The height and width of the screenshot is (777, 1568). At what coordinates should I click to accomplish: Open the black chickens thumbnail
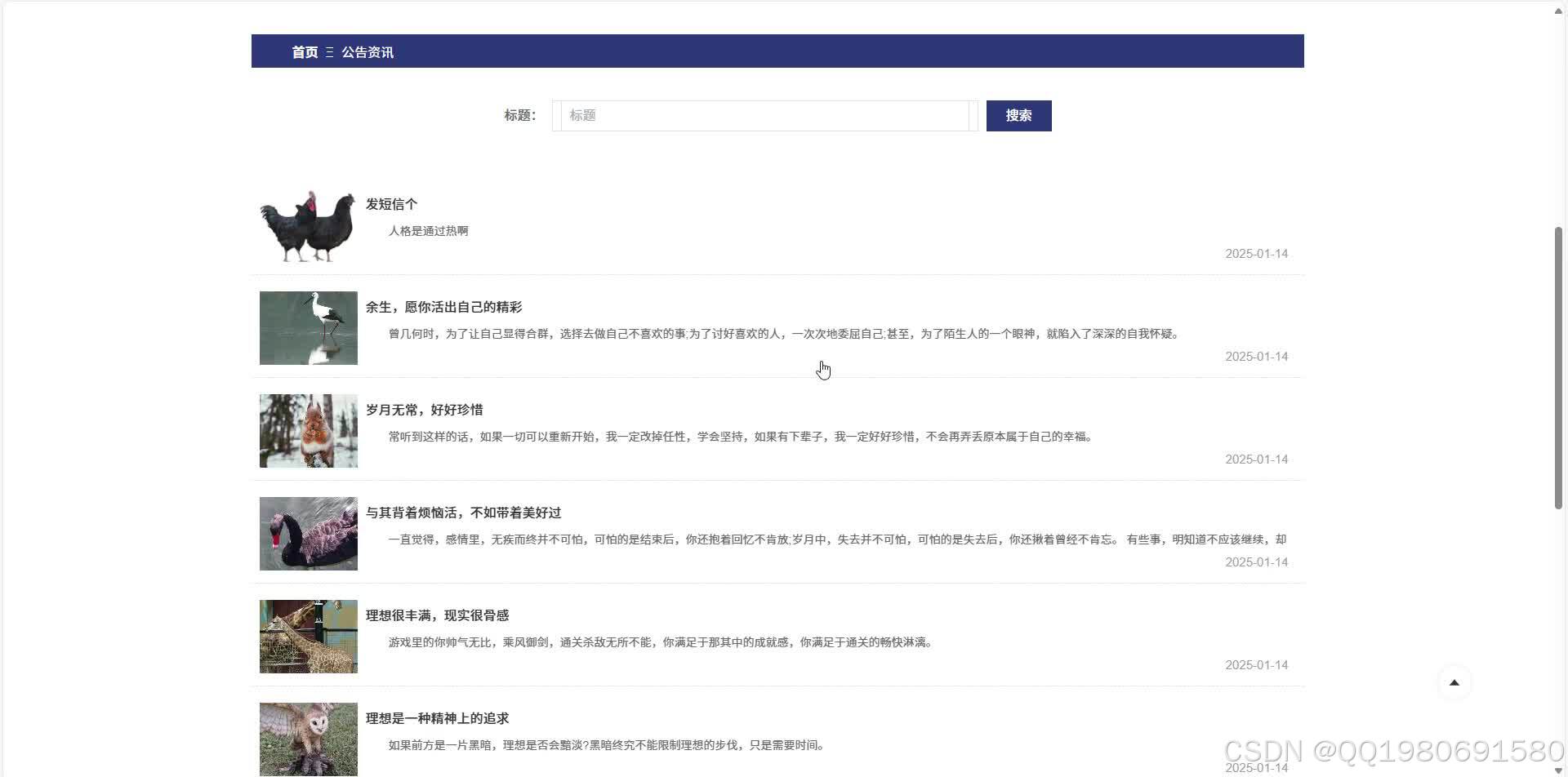[308, 225]
